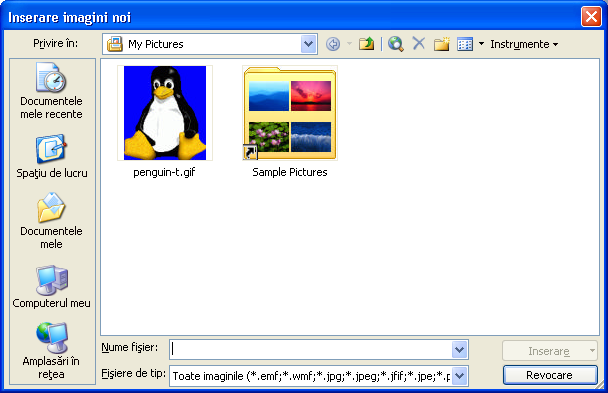Expand the Nume fișier history dropdown
The width and height of the screenshot is (608, 393).
pos(460,350)
